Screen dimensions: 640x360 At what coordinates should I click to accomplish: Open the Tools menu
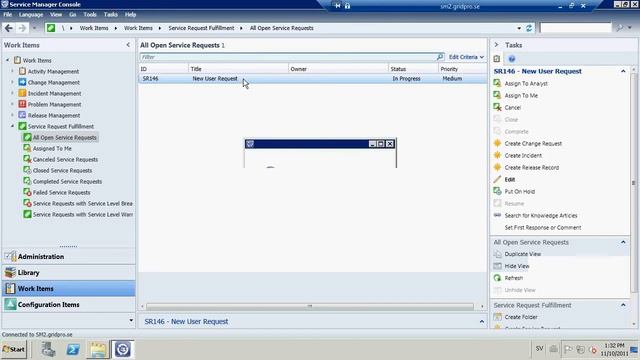click(90, 14)
